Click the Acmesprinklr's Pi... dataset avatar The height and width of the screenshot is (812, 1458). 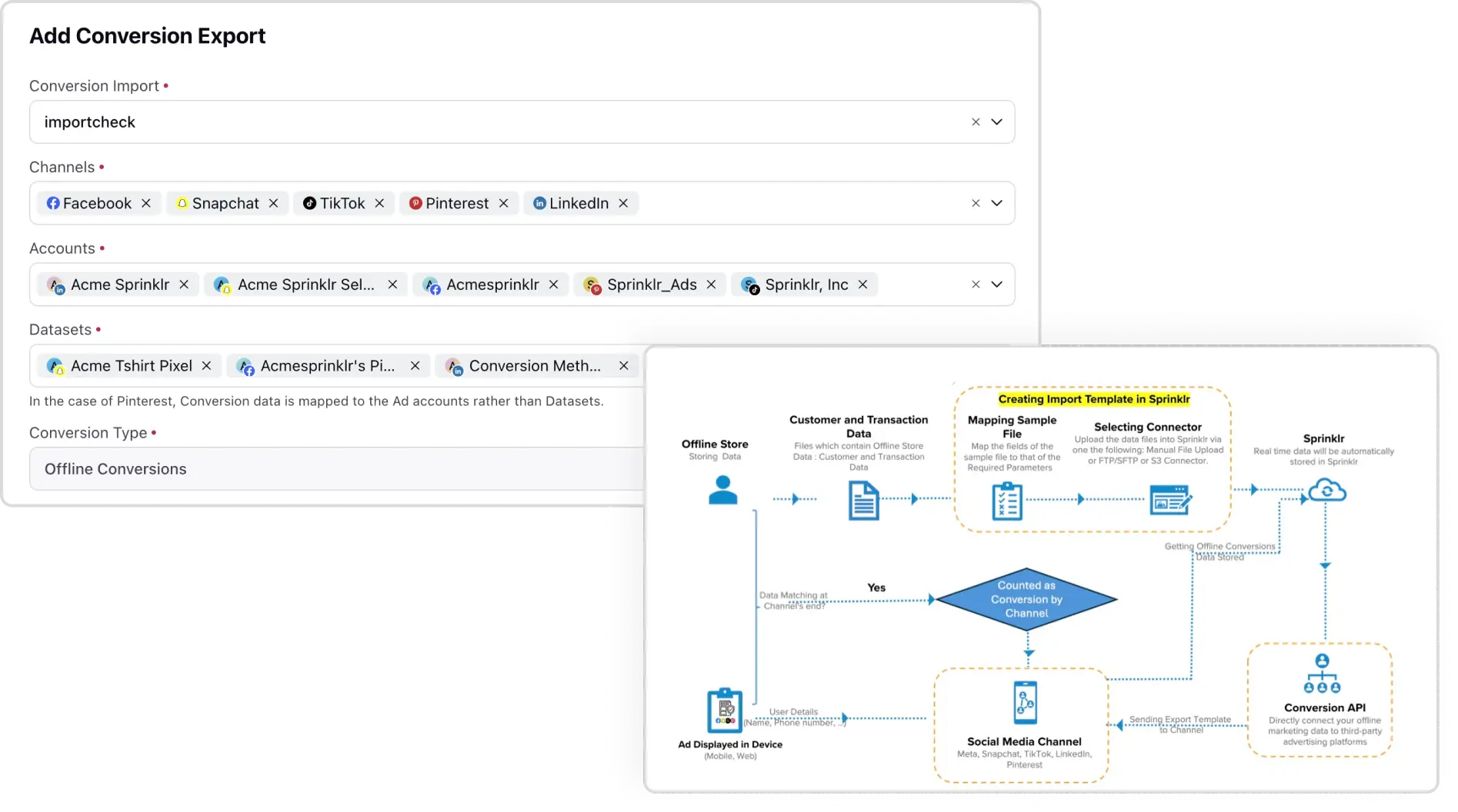coord(245,367)
